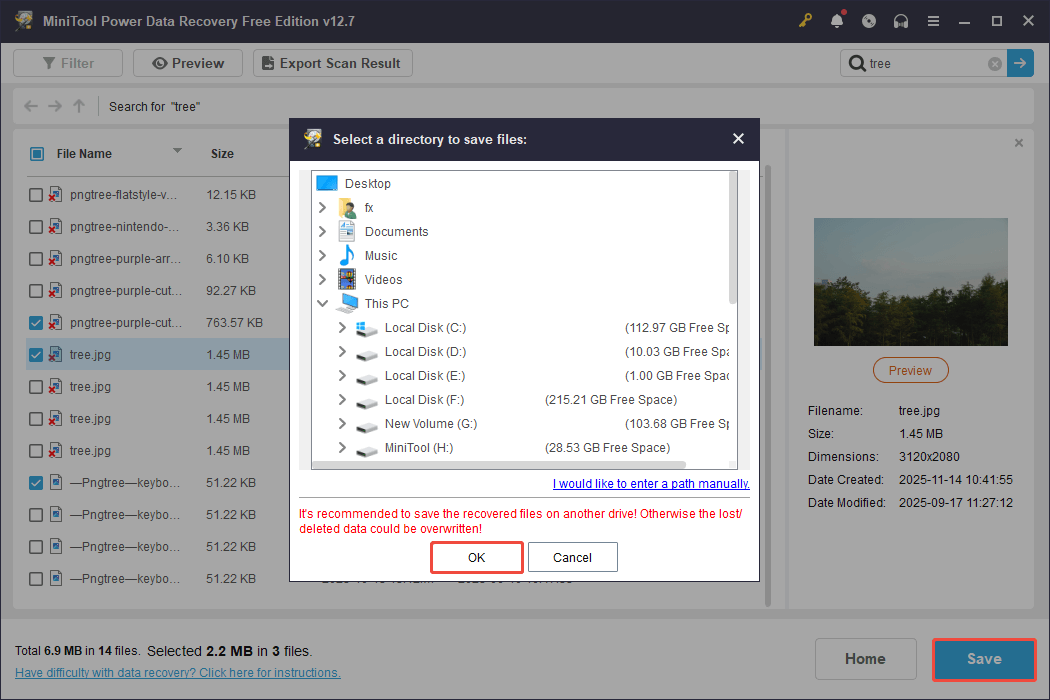
Task: Clear the search box with the x icon
Action: [994, 63]
